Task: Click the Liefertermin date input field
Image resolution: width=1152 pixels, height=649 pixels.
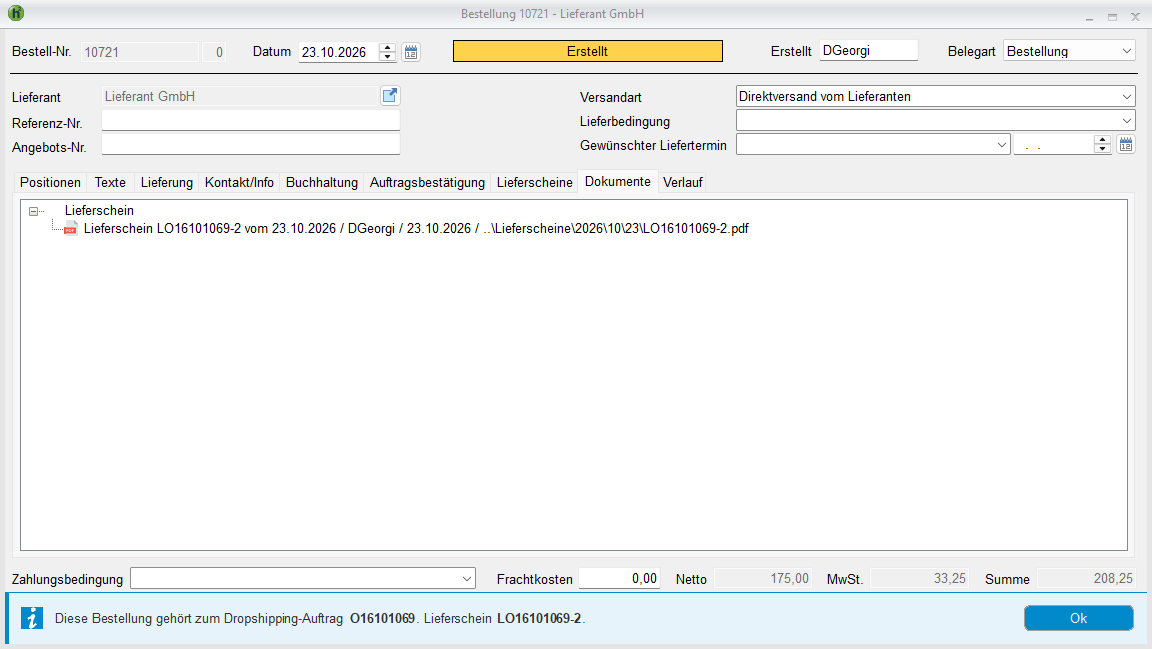Action: click(x=1054, y=145)
